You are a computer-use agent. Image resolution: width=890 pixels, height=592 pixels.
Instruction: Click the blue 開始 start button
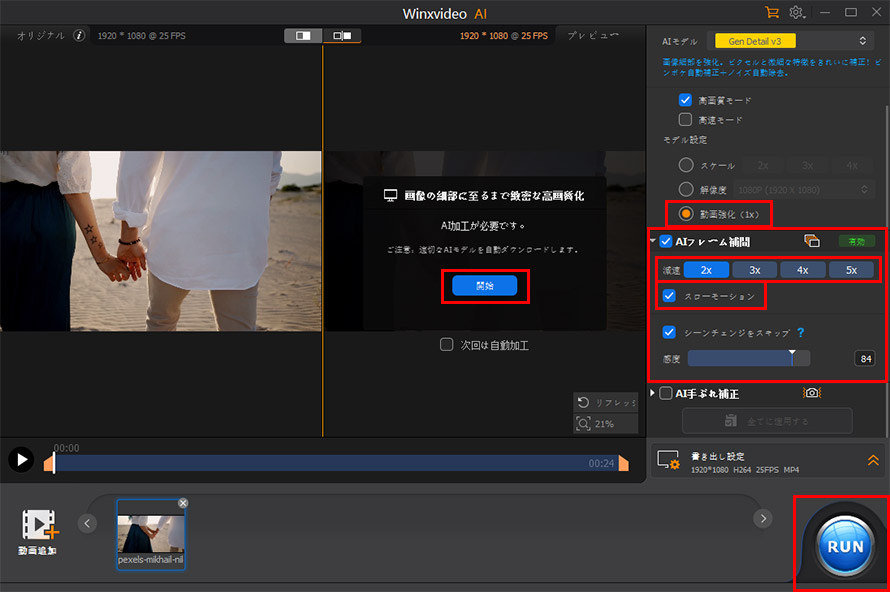coord(484,285)
